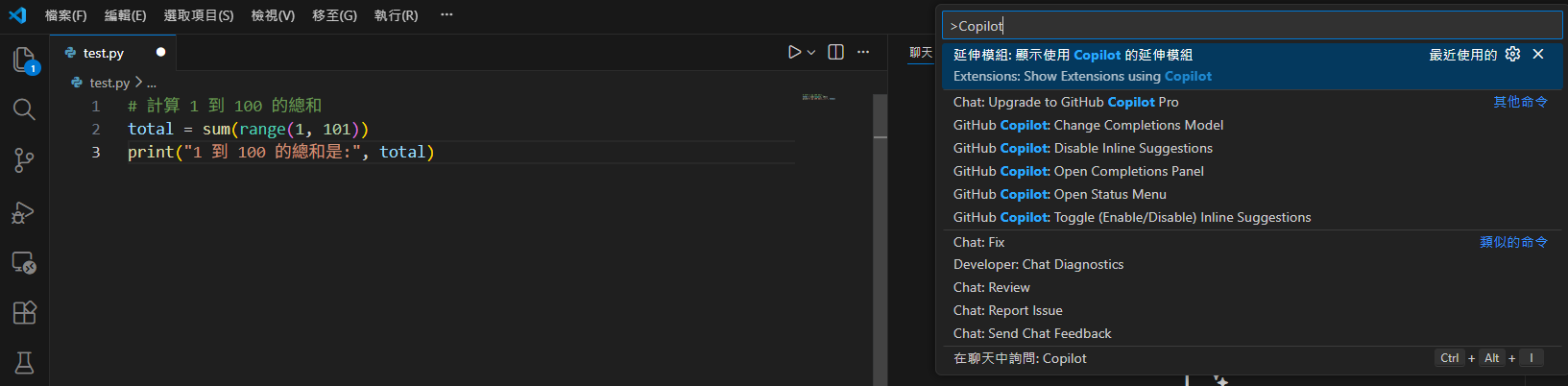Open the Explorer icon in activity bar
This screenshot has height=386, width=1568.
[24, 60]
